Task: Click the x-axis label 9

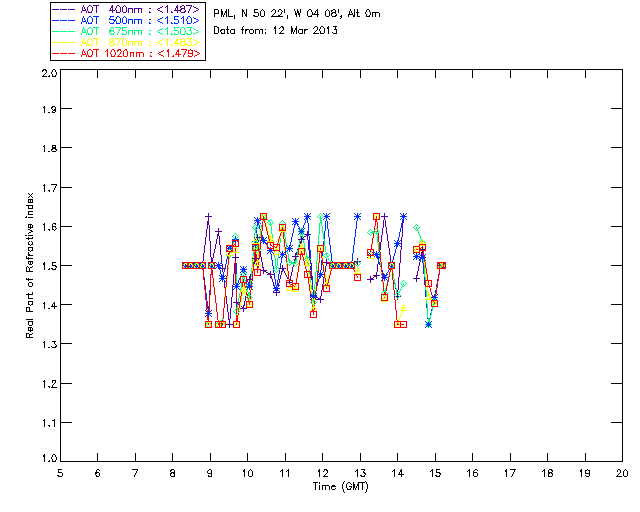Action: 210,473
